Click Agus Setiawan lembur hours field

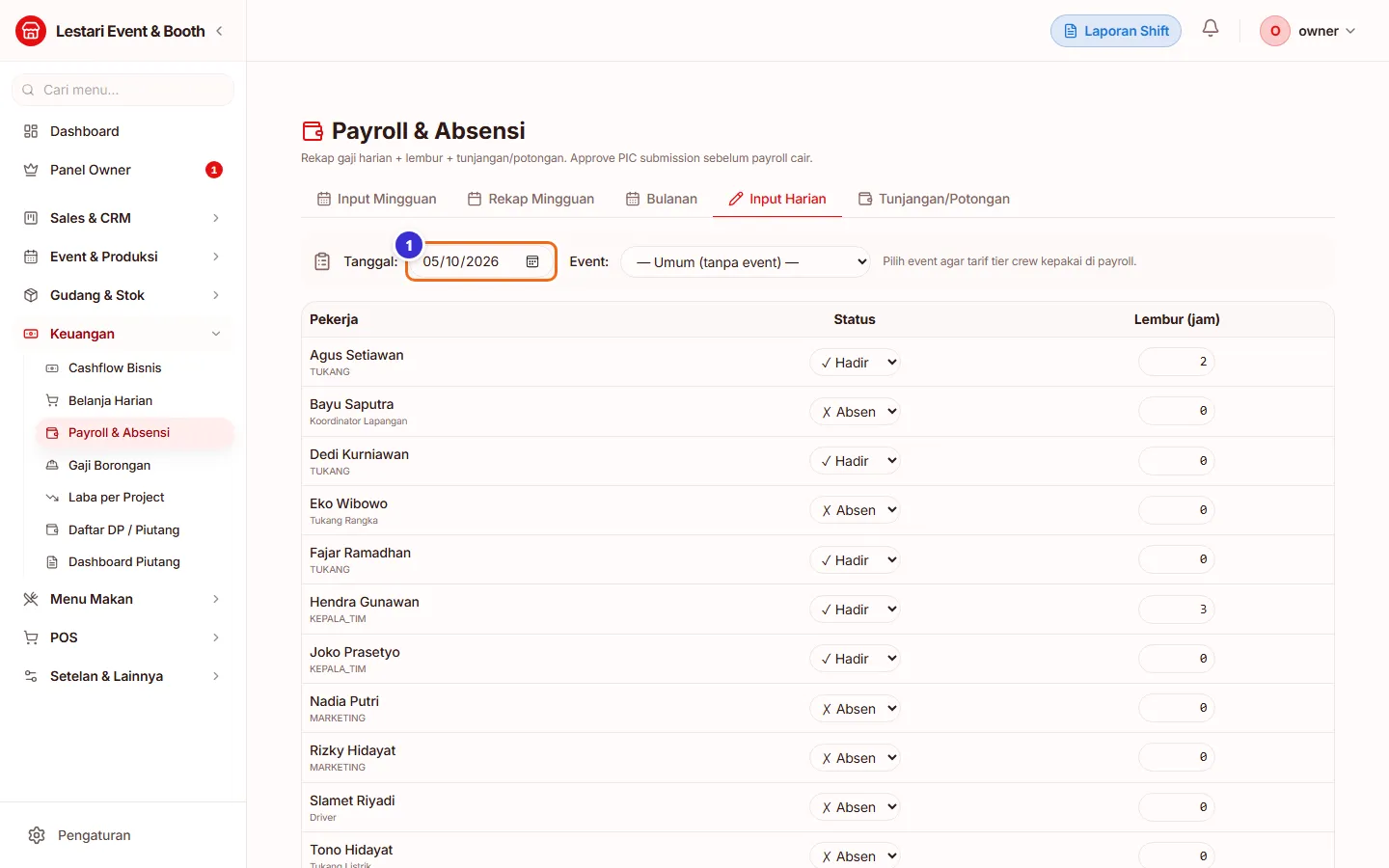click(1177, 362)
